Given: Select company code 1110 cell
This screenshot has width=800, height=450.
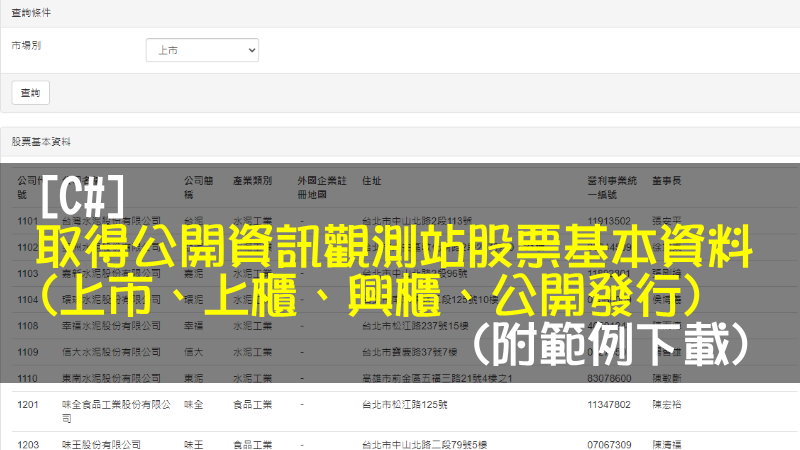Looking at the screenshot, I should pyautogui.click(x=28, y=379).
